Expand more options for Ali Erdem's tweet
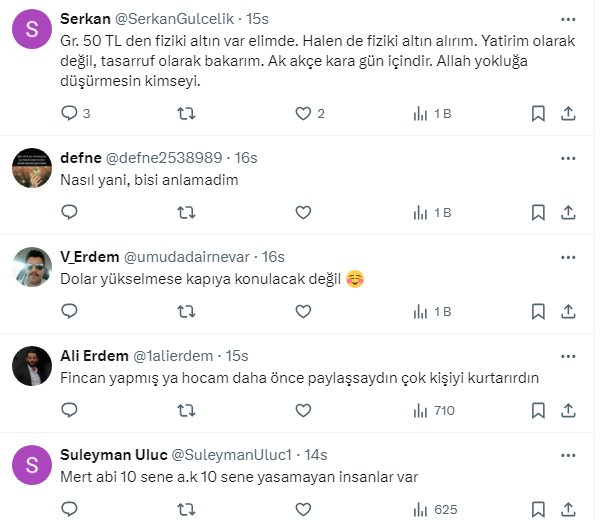 click(568, 356)
